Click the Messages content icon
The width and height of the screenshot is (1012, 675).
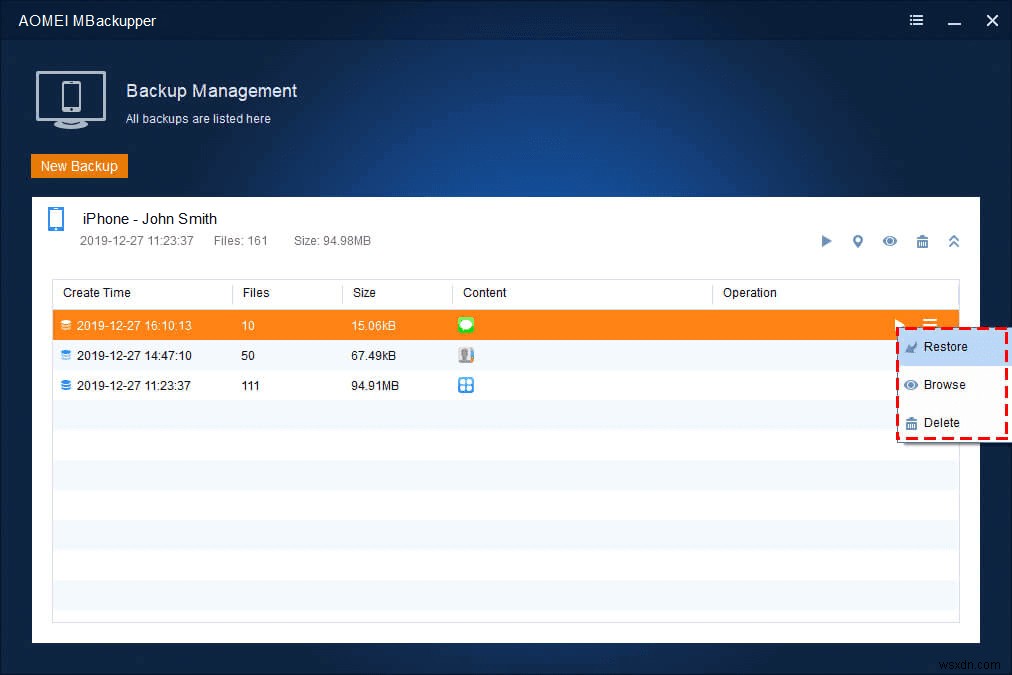point(465,325)
